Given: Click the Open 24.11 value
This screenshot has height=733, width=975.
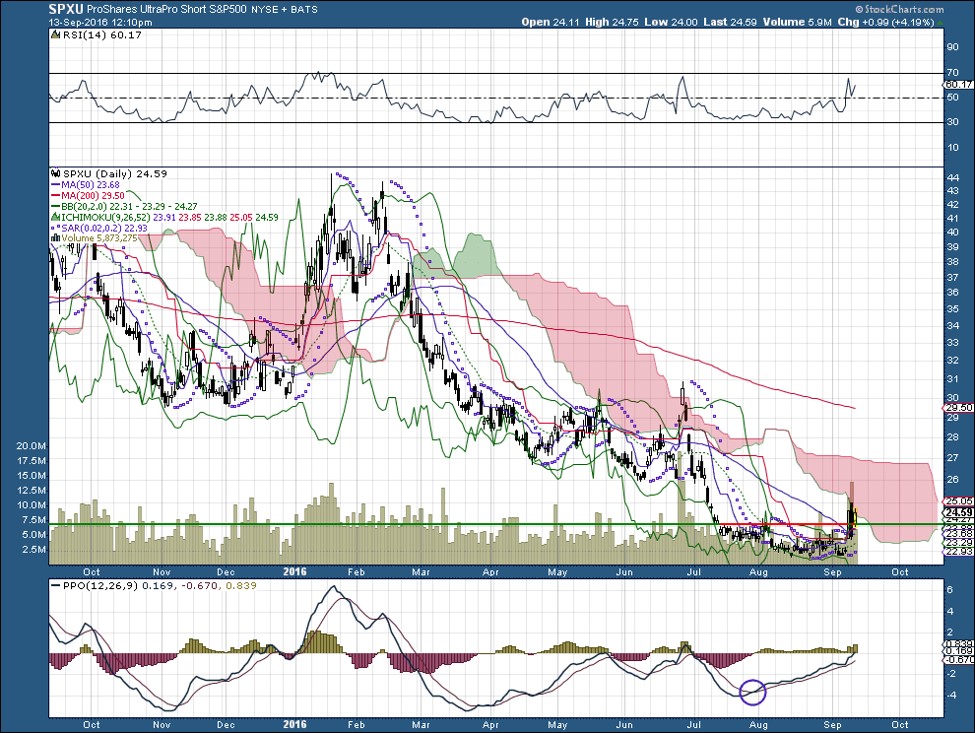Looking at the screenshot, I should pyautogui.click(x=550, y=22).
